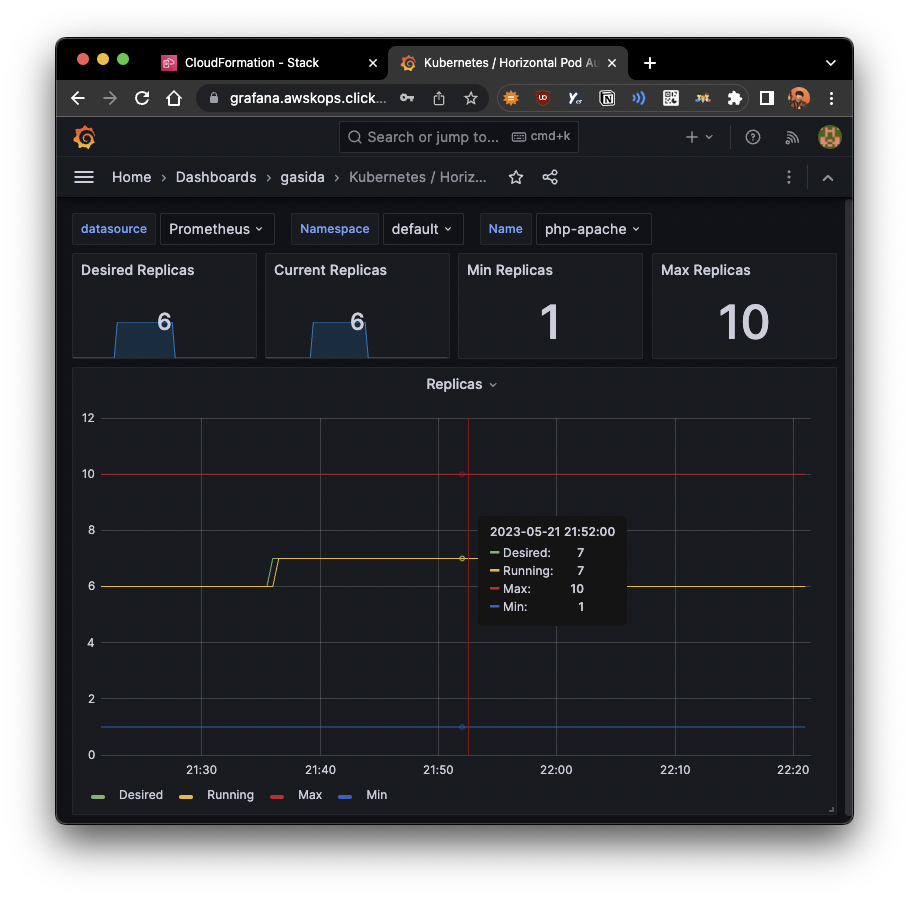
Task: Go to browser home page
Action: (x=174, y=98)
